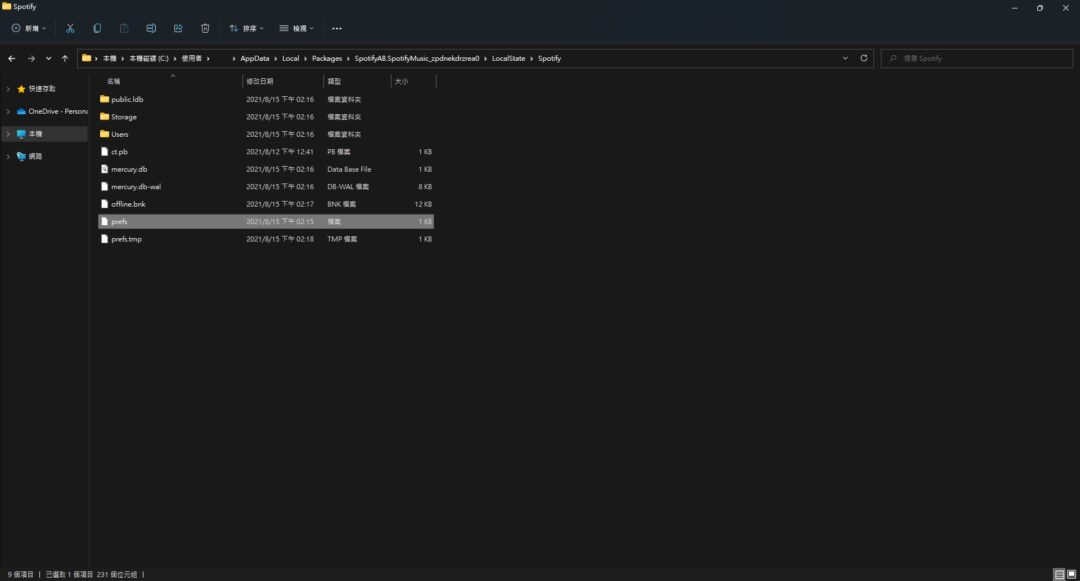
Task: Expand the OneDrive - Personal tree node
Action: 8,112
